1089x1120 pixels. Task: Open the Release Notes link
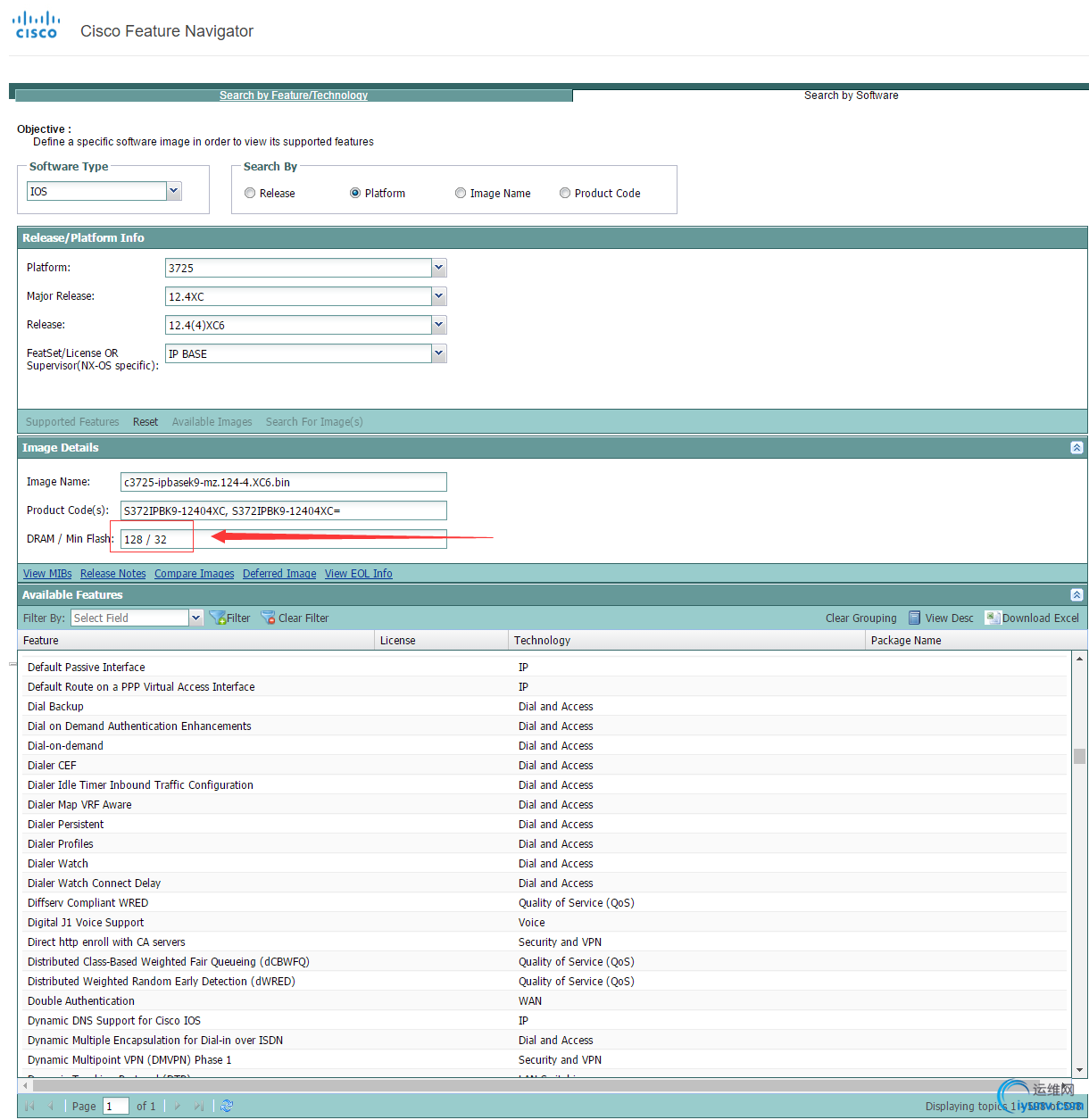click(112, 574)
